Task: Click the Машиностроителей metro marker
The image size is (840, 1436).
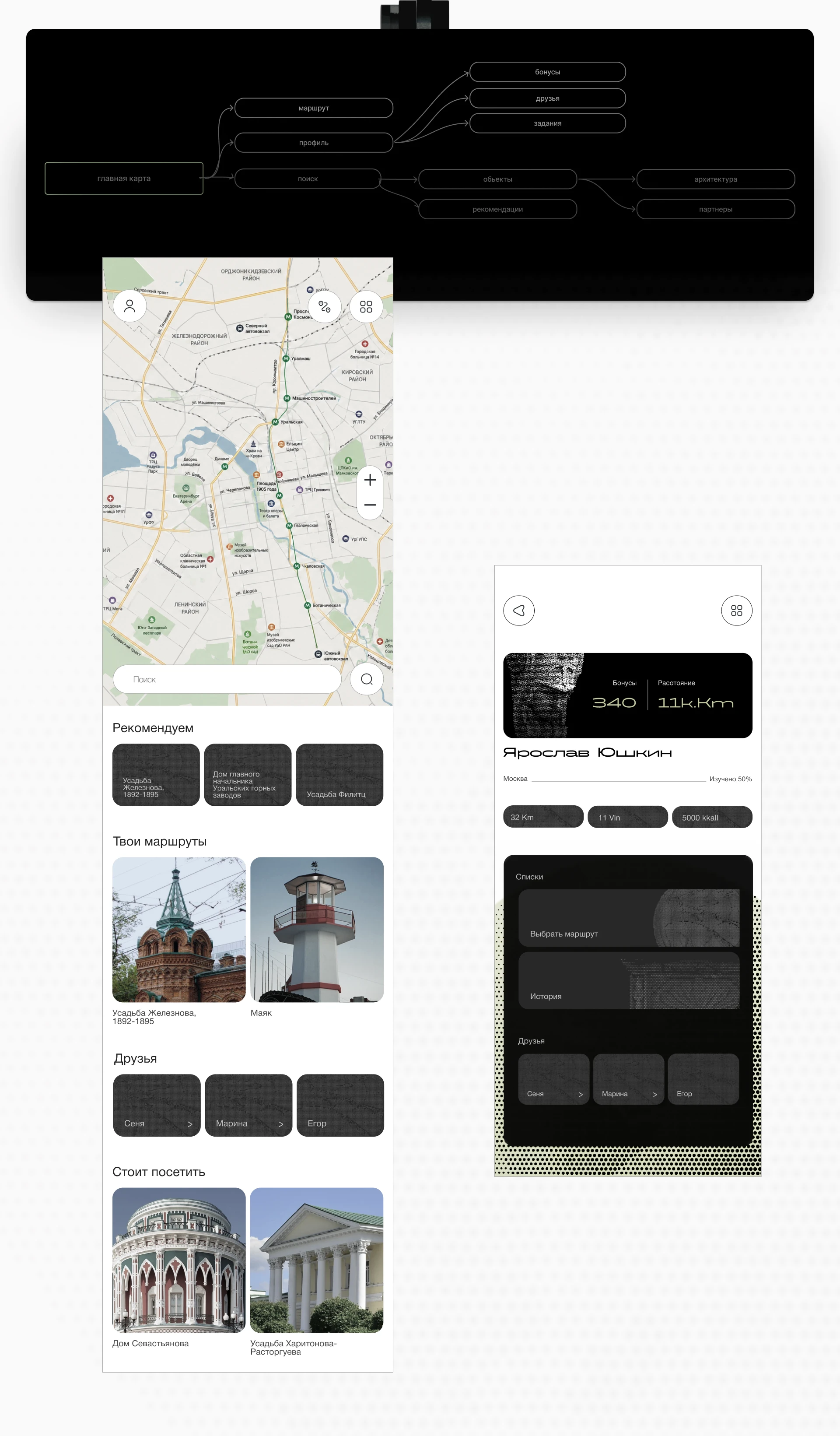Action: 287,398
